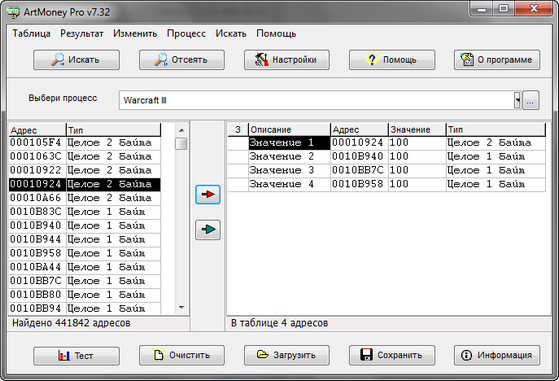The width and height of the screenshot is (559, 381).
Task: Open the Помощь menu
Action: click(x=276, y=34)
